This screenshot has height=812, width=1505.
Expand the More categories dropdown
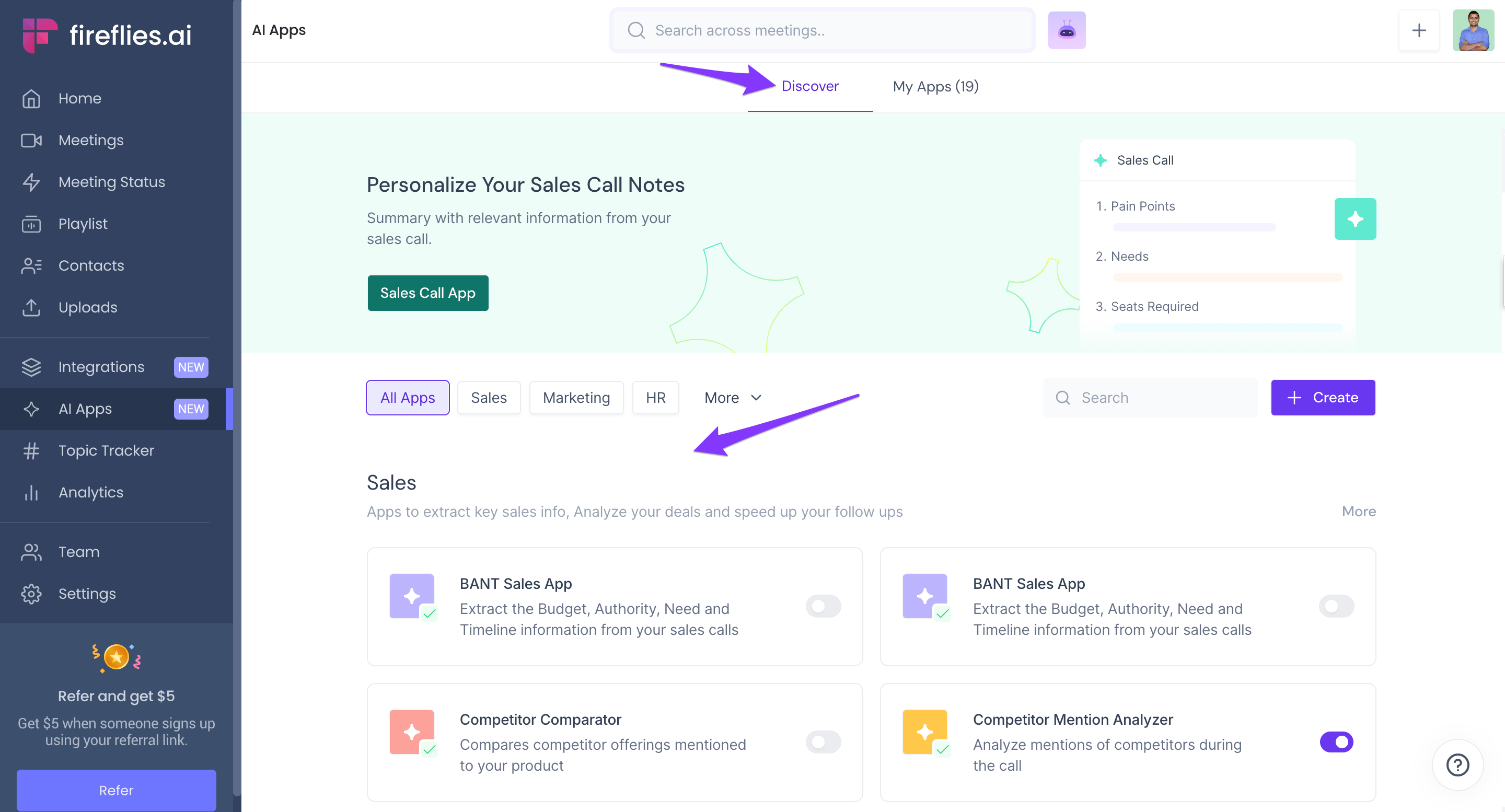click(x=733, y=398)
